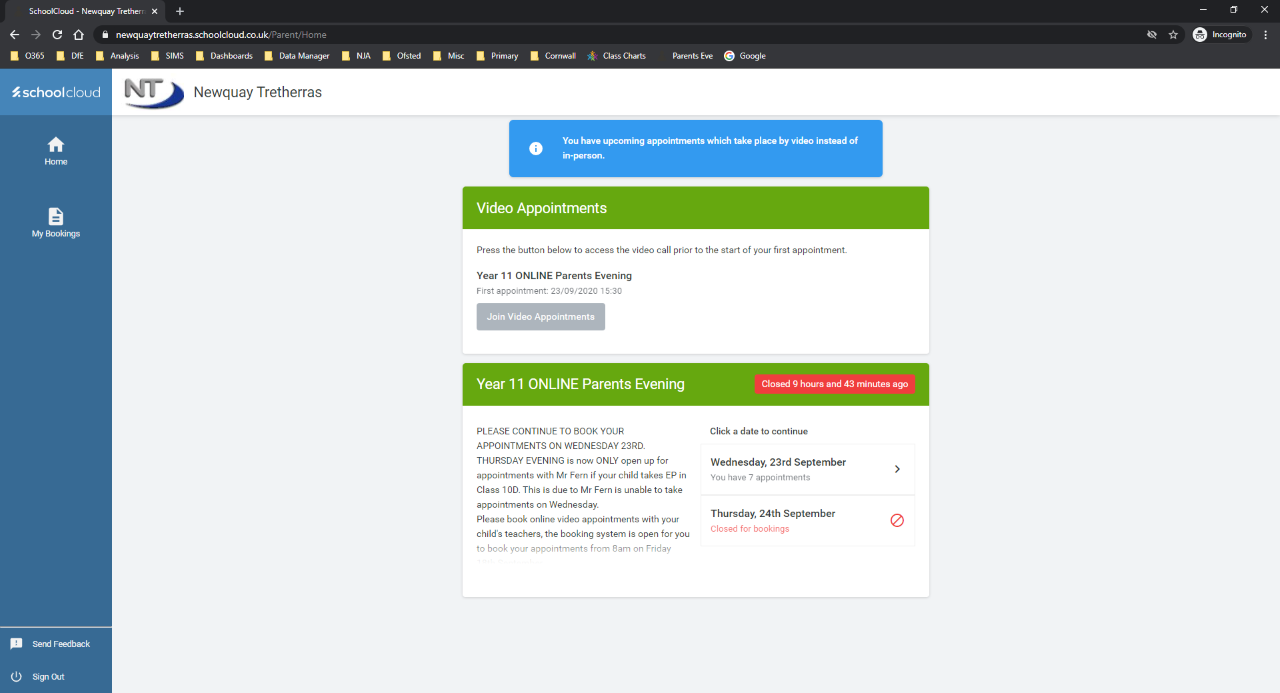Open the Misc bookmark folder

click(x=448, y=56)
